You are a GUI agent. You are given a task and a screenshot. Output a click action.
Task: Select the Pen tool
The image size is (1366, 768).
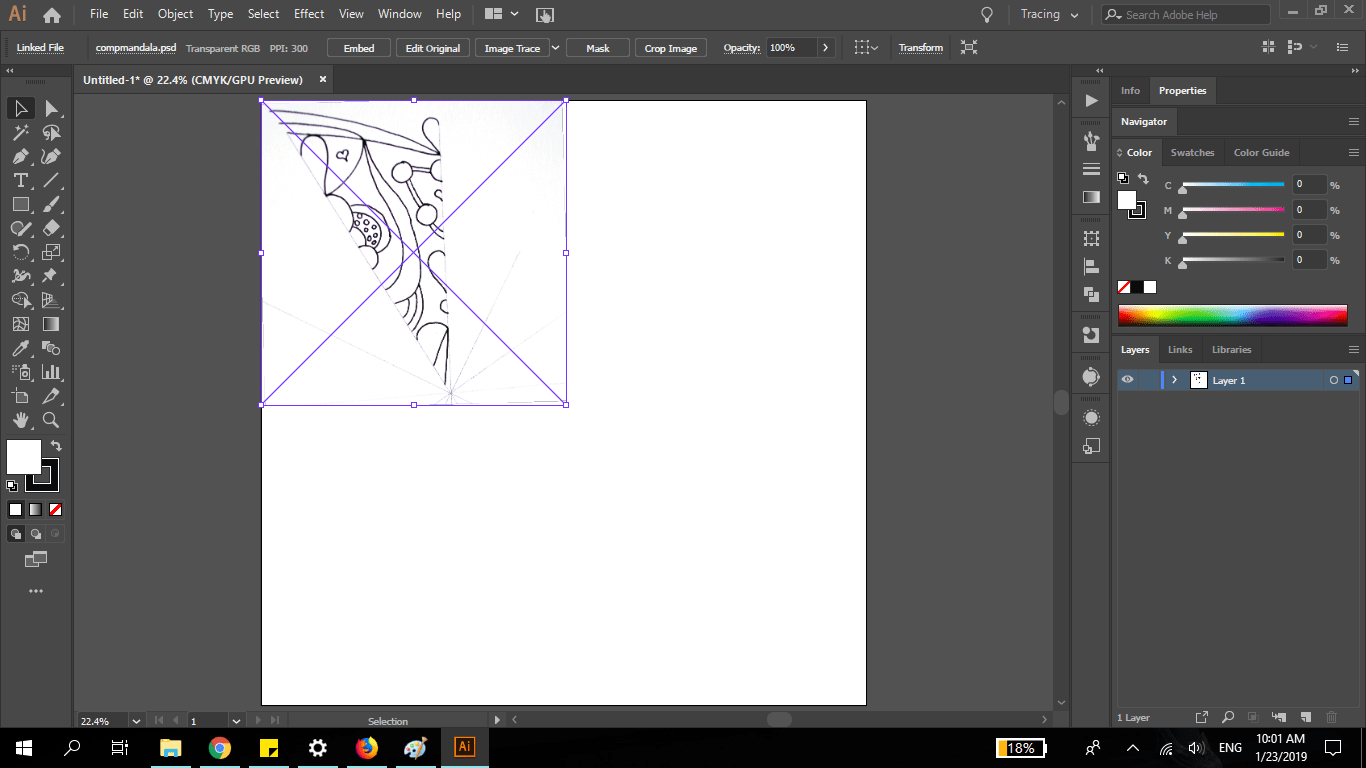click(20, 156)
